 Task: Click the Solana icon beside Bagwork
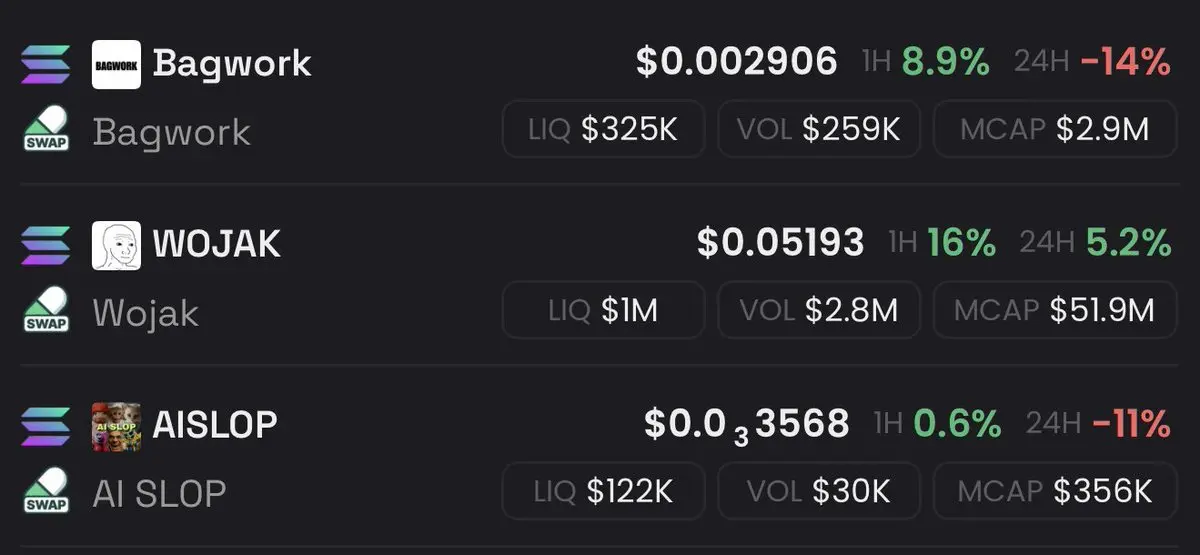click(x=46, y=65)
